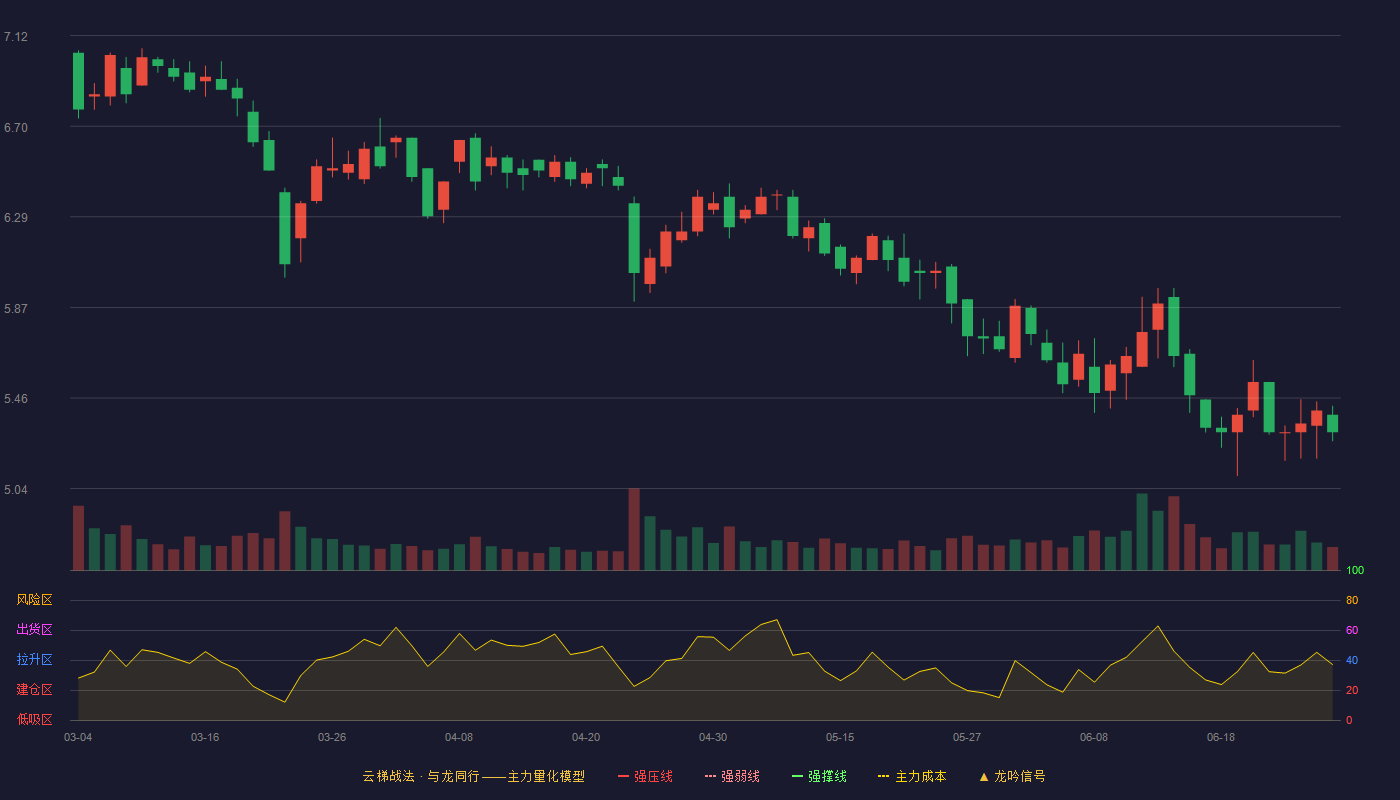Select the 建仓区 zone label
Screen dimensions: 1400x800
point(34,690)
